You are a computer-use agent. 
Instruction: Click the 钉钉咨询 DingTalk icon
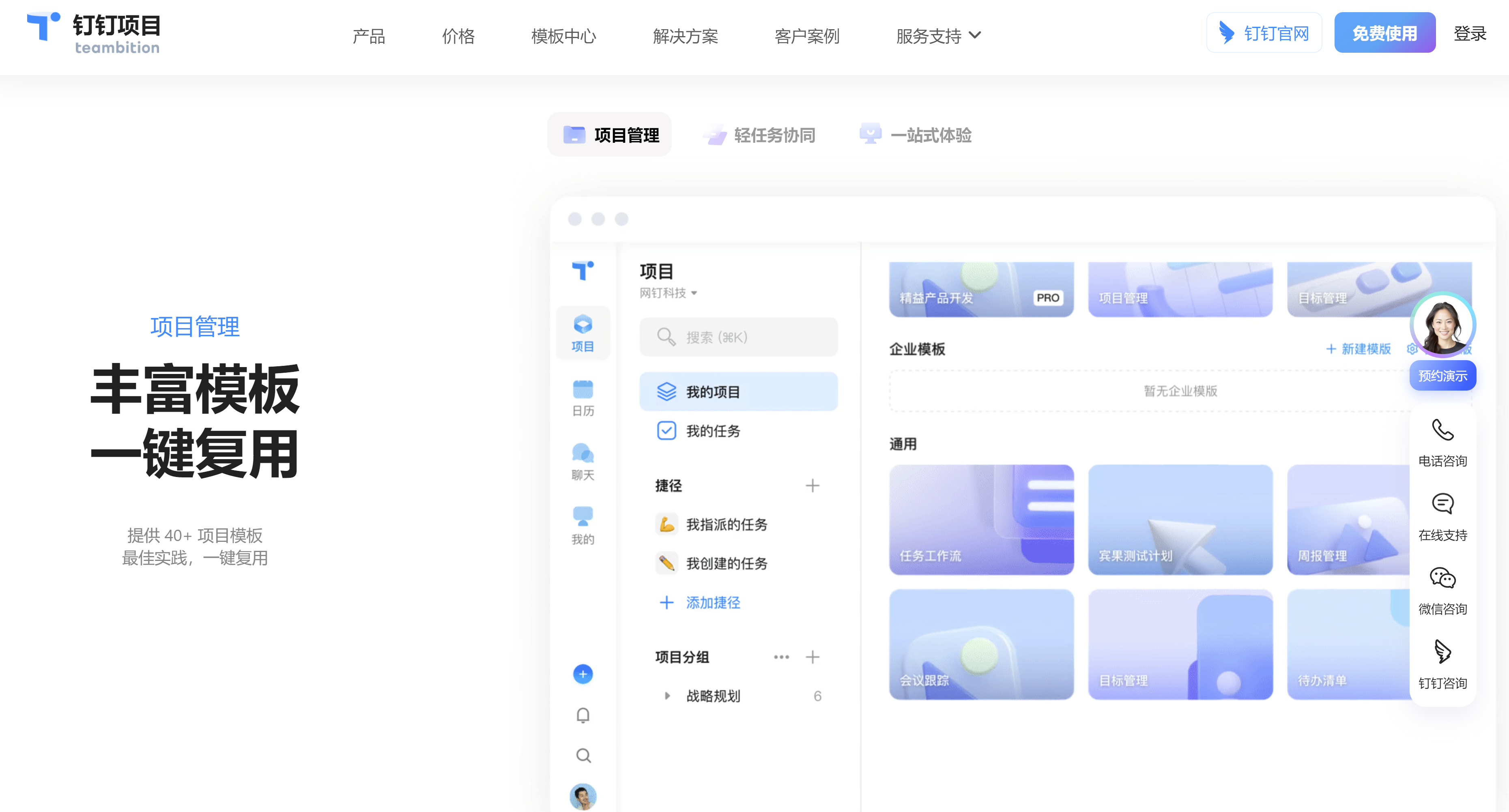1442,652
